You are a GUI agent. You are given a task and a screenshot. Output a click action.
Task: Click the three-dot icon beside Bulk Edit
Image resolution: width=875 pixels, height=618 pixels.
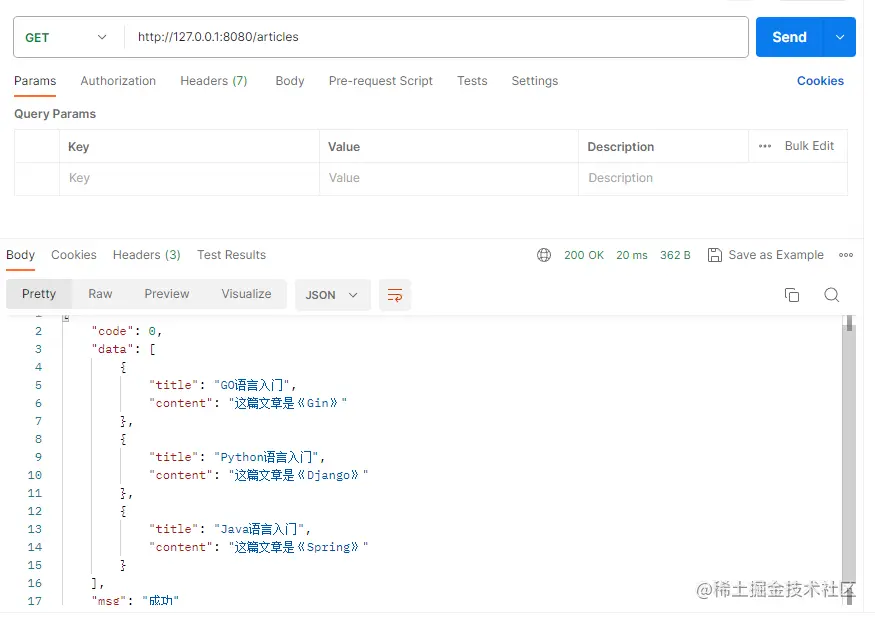pyautogui.click(x=765, y=146)
